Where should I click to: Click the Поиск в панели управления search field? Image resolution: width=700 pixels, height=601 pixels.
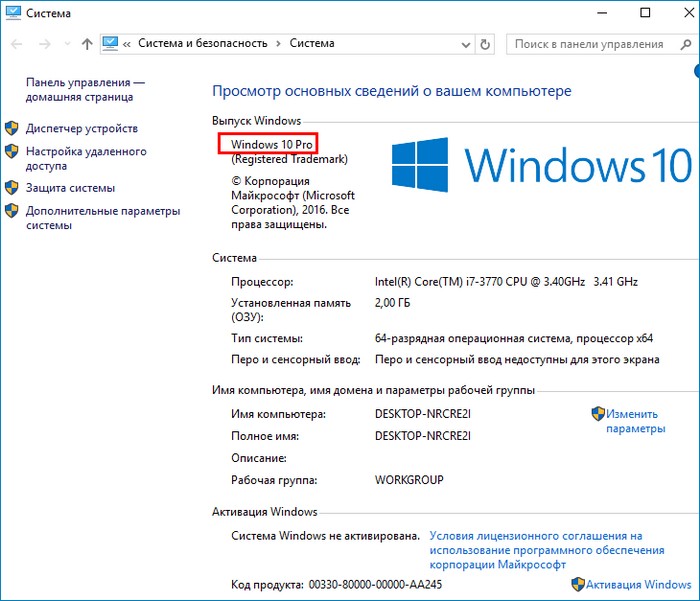[x=590, y=44]
